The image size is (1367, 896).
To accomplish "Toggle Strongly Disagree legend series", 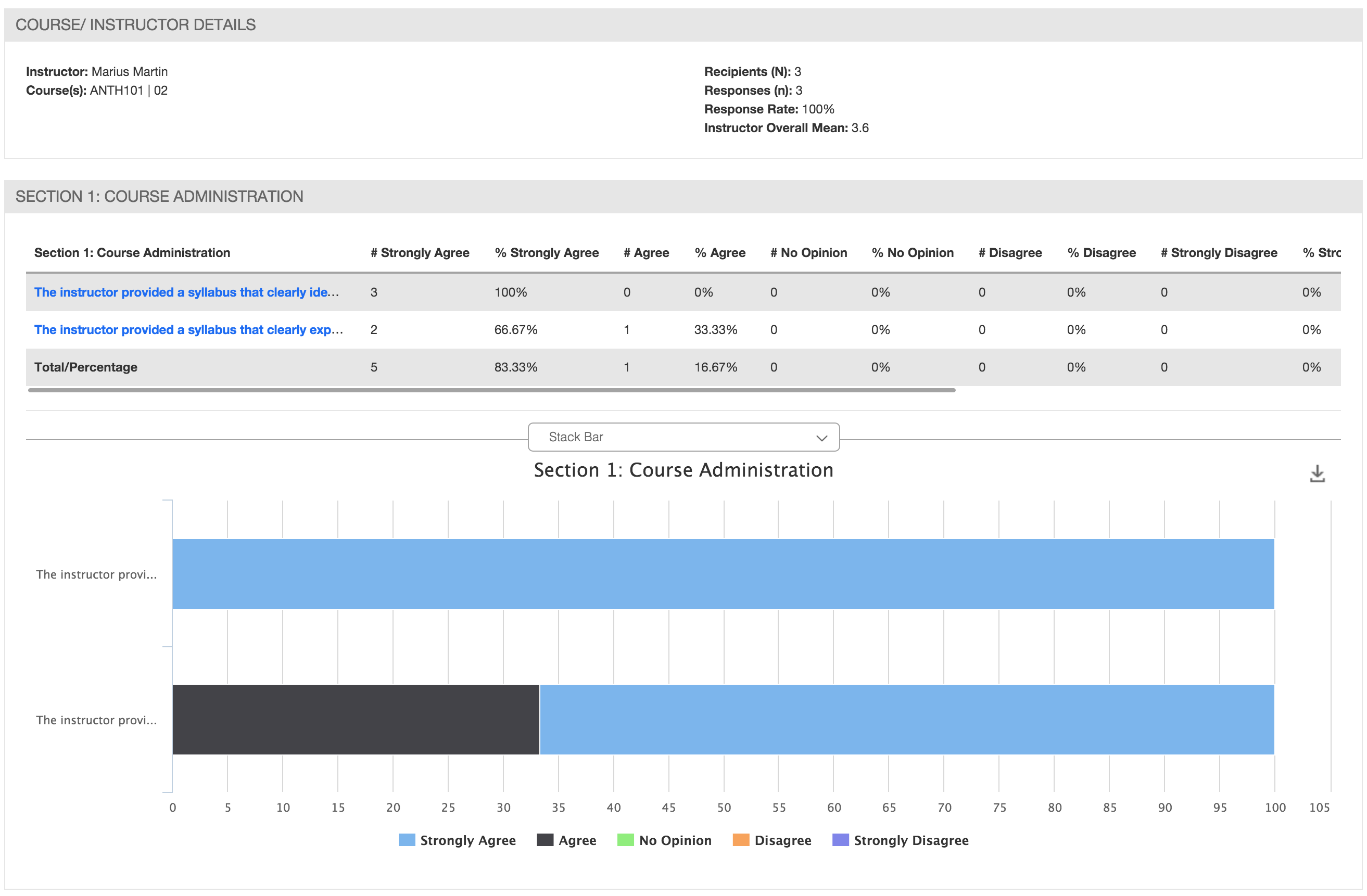I will pos(900,840).
